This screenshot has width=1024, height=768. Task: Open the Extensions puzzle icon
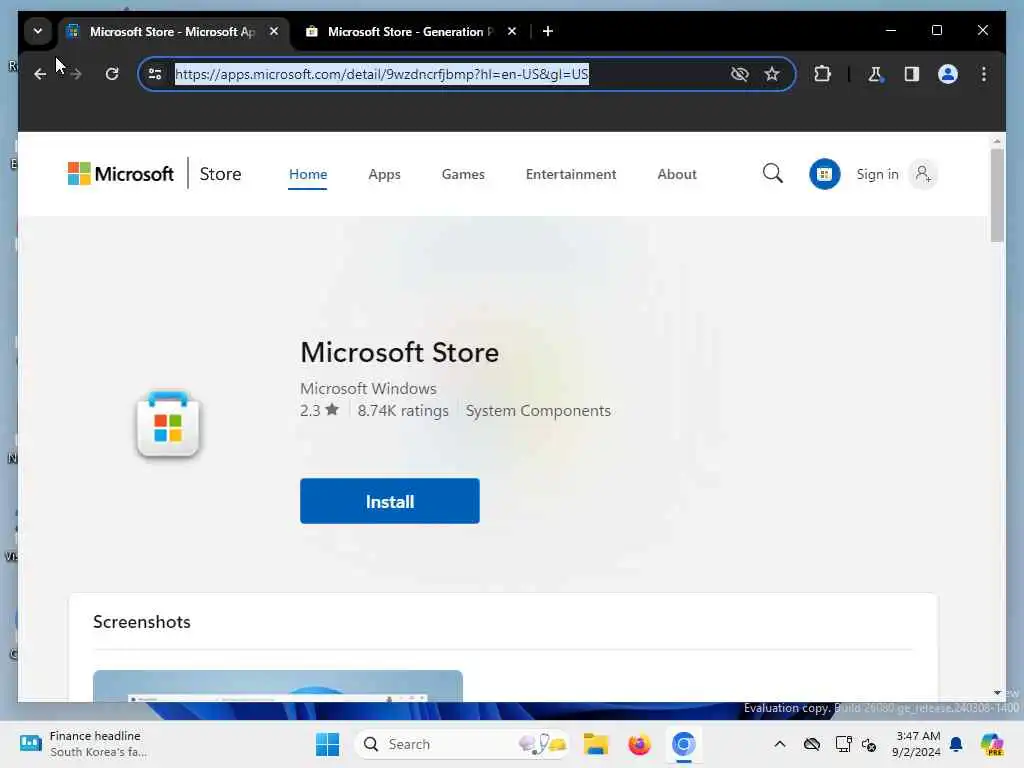click(x=822, y=74)
